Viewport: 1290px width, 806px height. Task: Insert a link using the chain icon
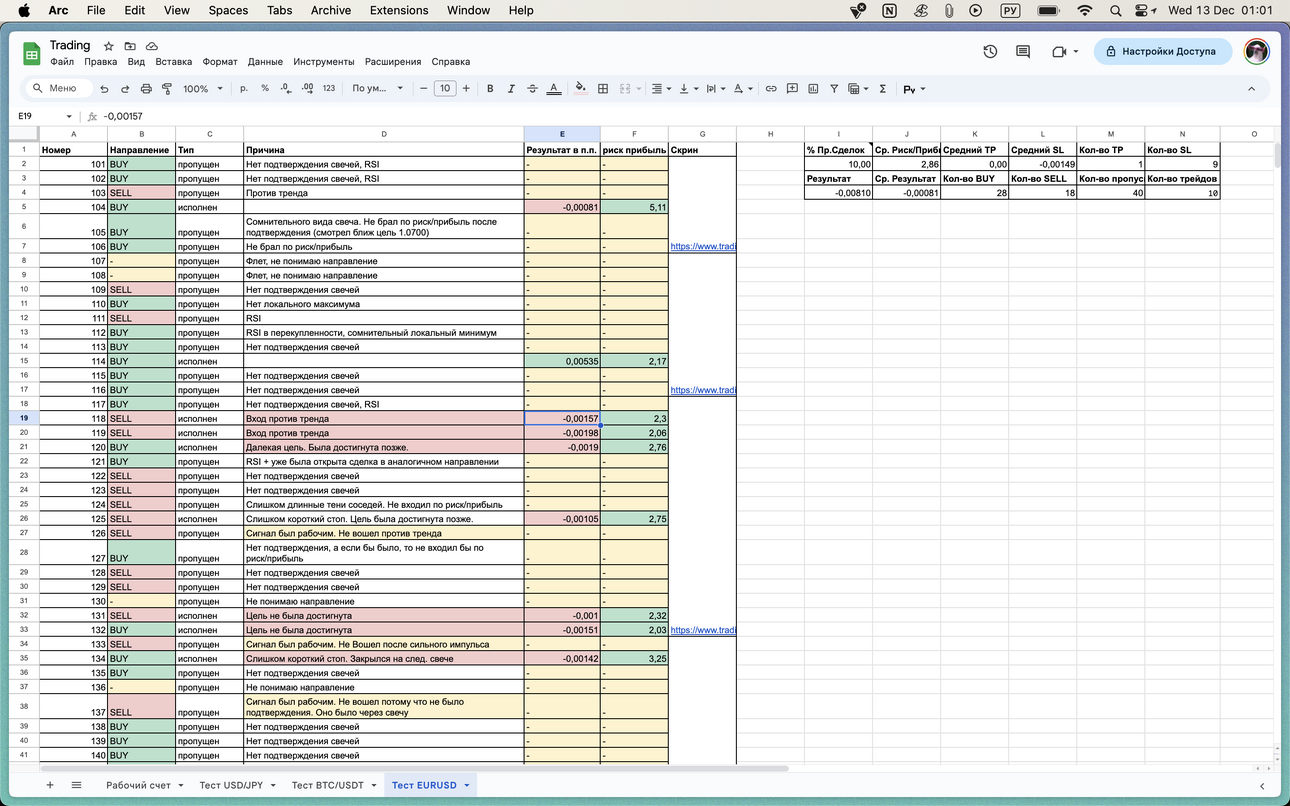[x=771, y=89]
